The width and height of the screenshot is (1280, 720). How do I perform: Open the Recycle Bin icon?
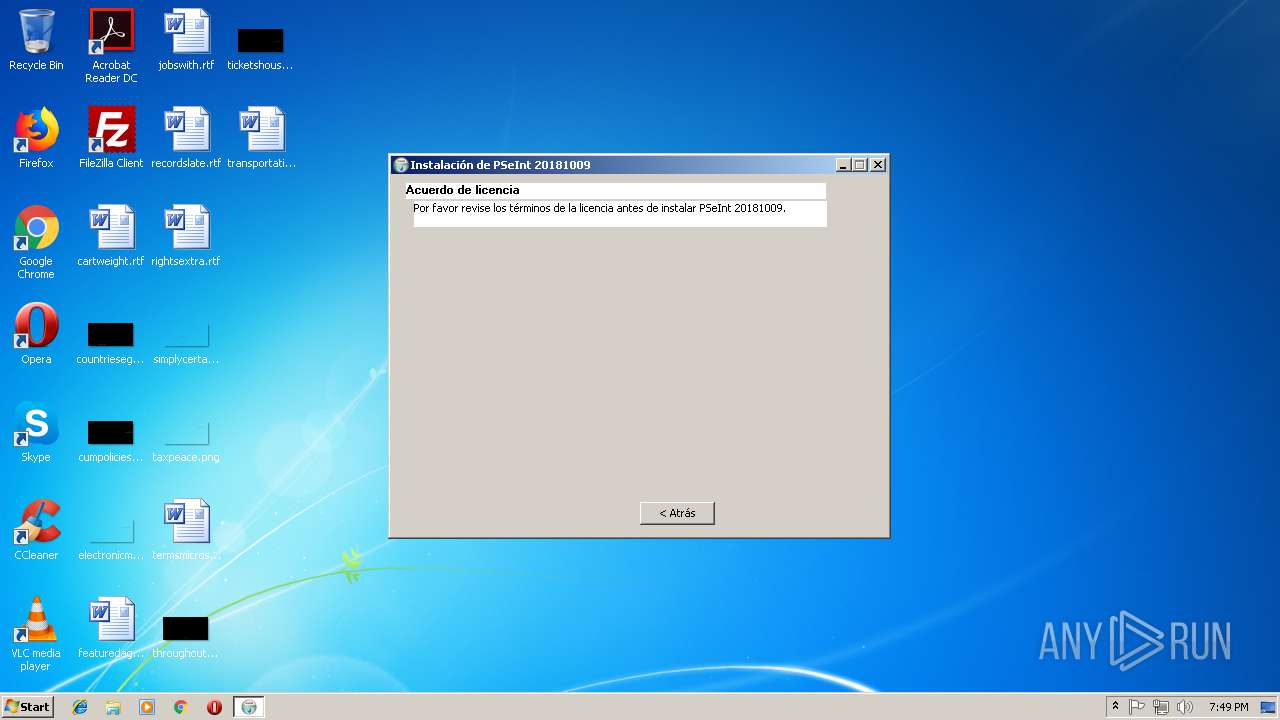click(x=36, y=42)
